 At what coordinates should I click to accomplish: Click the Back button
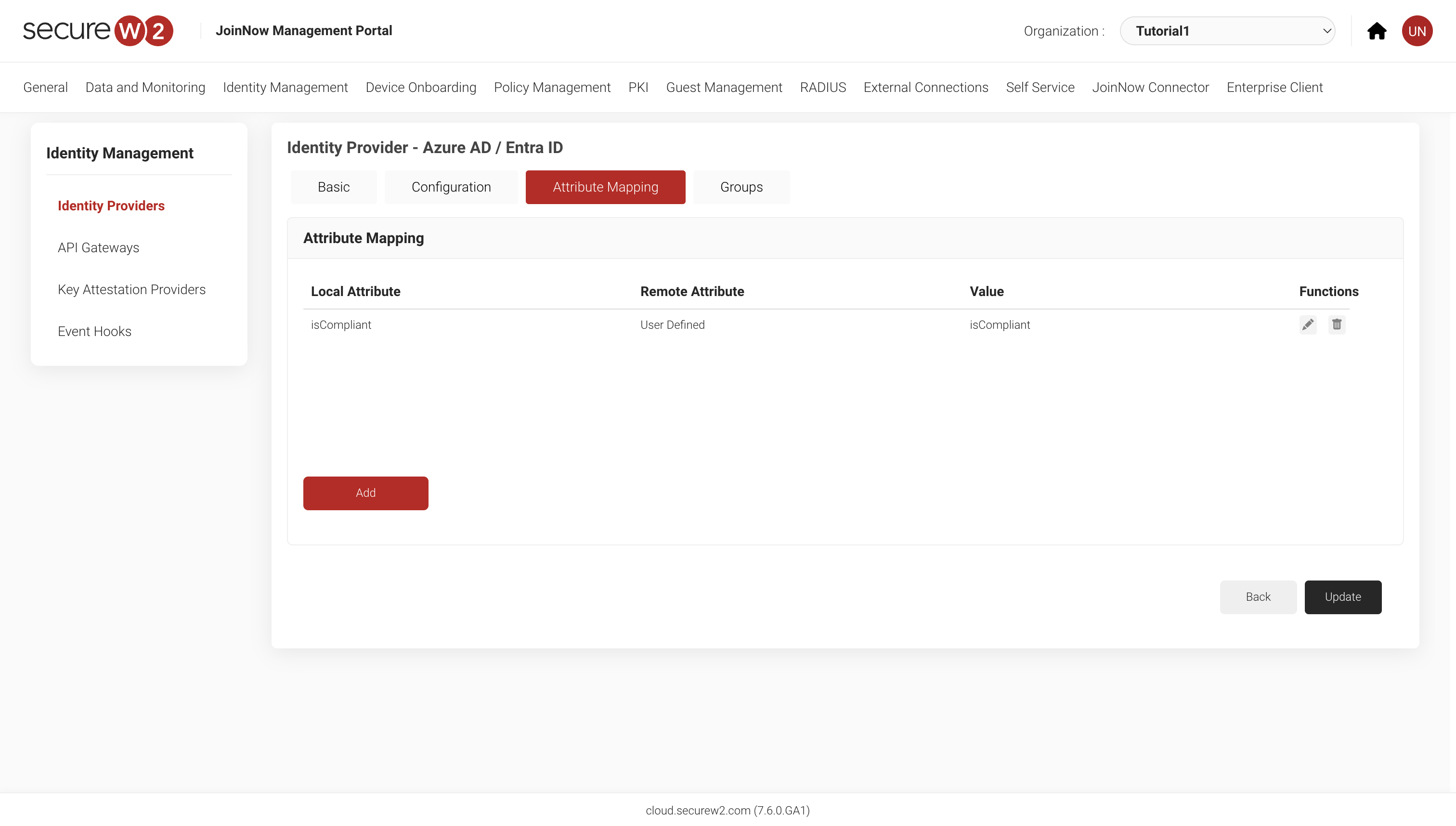tap(1258, 597)
